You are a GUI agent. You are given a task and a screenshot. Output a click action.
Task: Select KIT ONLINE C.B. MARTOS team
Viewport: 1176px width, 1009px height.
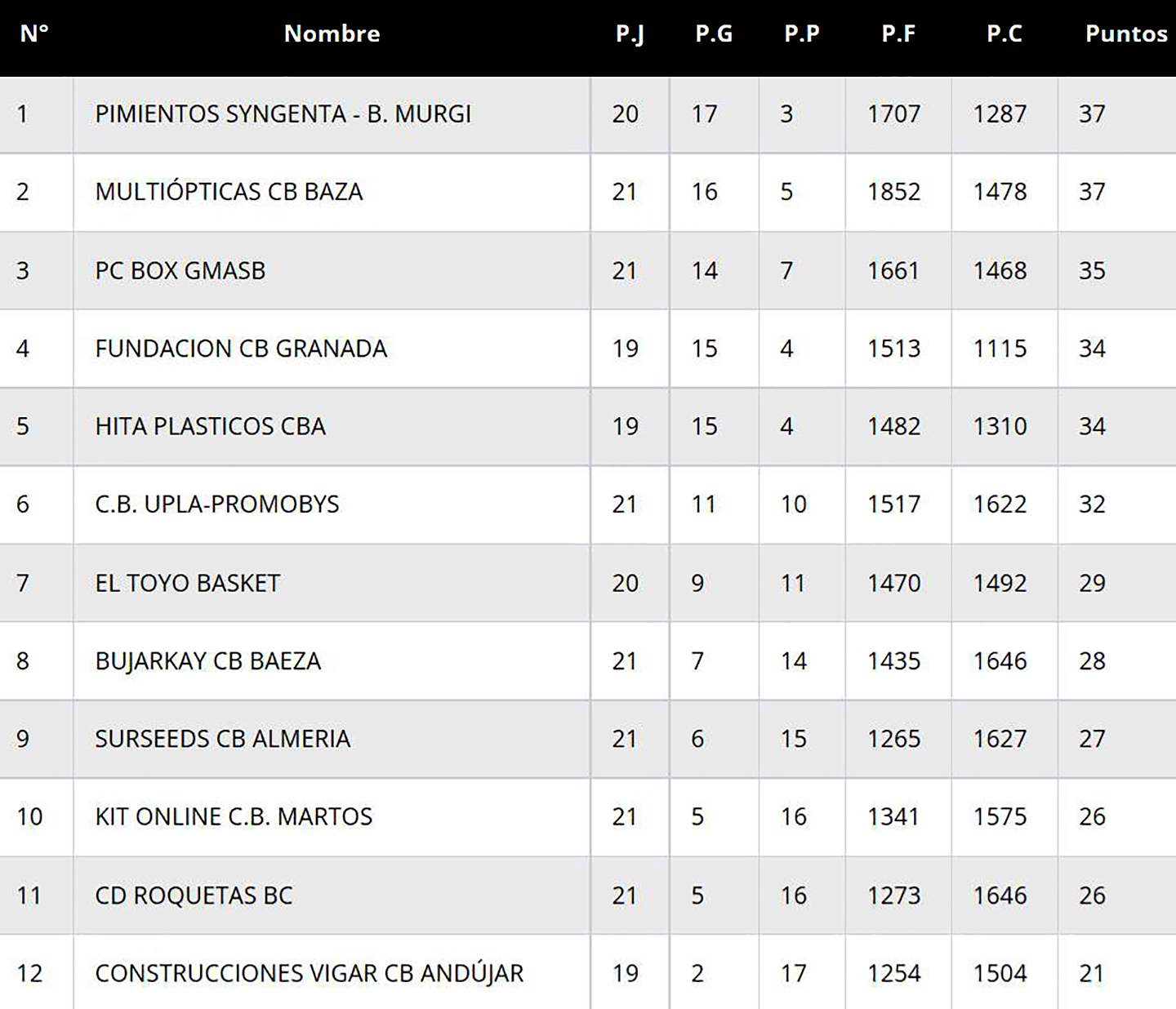[234, 816]
